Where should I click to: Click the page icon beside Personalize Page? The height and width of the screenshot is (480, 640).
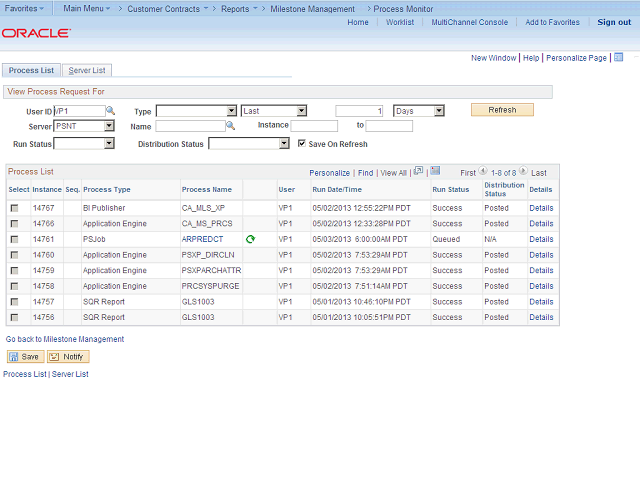pyautogui.click(x=619, y=58)
